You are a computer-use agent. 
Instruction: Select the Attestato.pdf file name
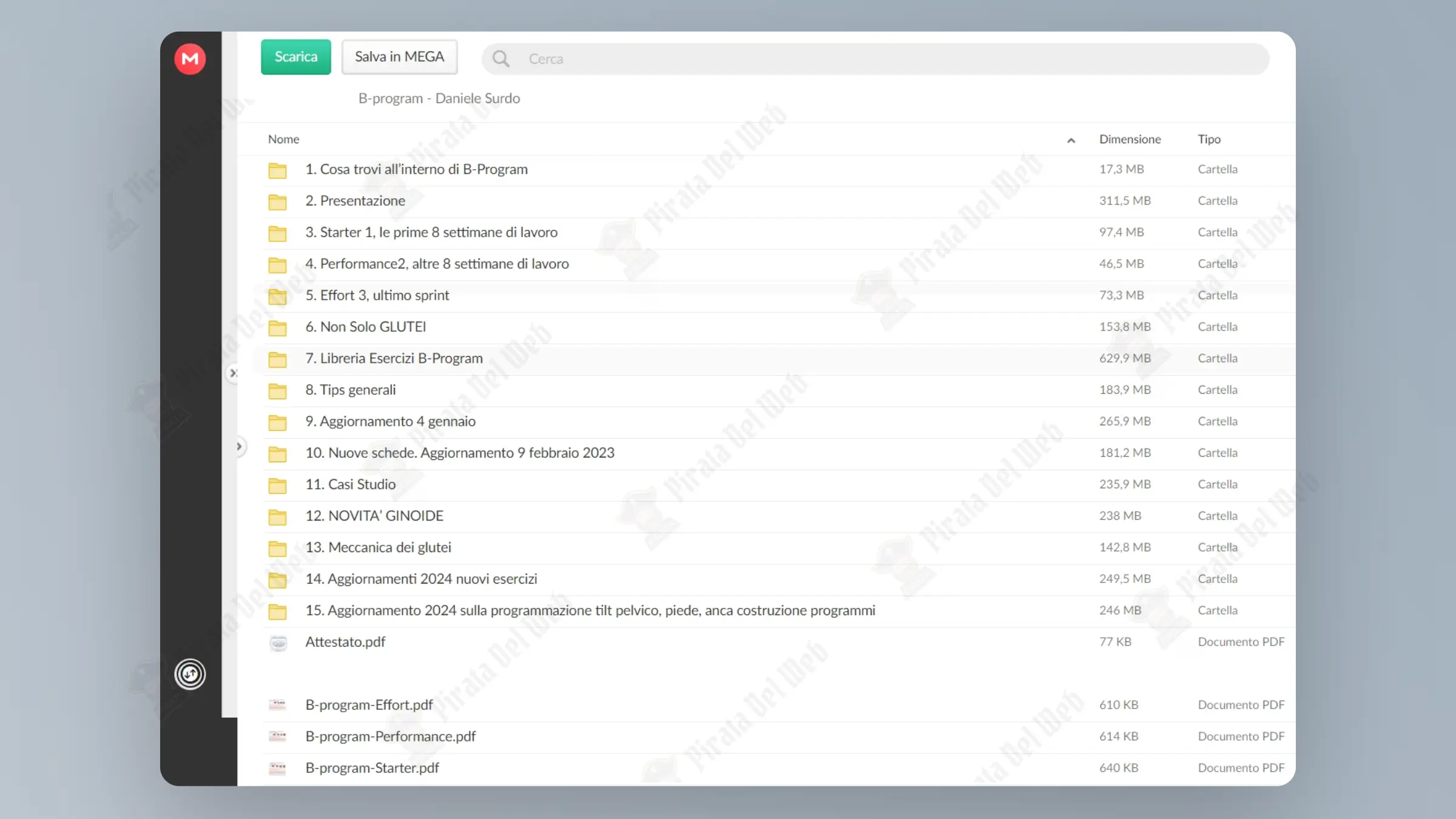tap(345, 642)
